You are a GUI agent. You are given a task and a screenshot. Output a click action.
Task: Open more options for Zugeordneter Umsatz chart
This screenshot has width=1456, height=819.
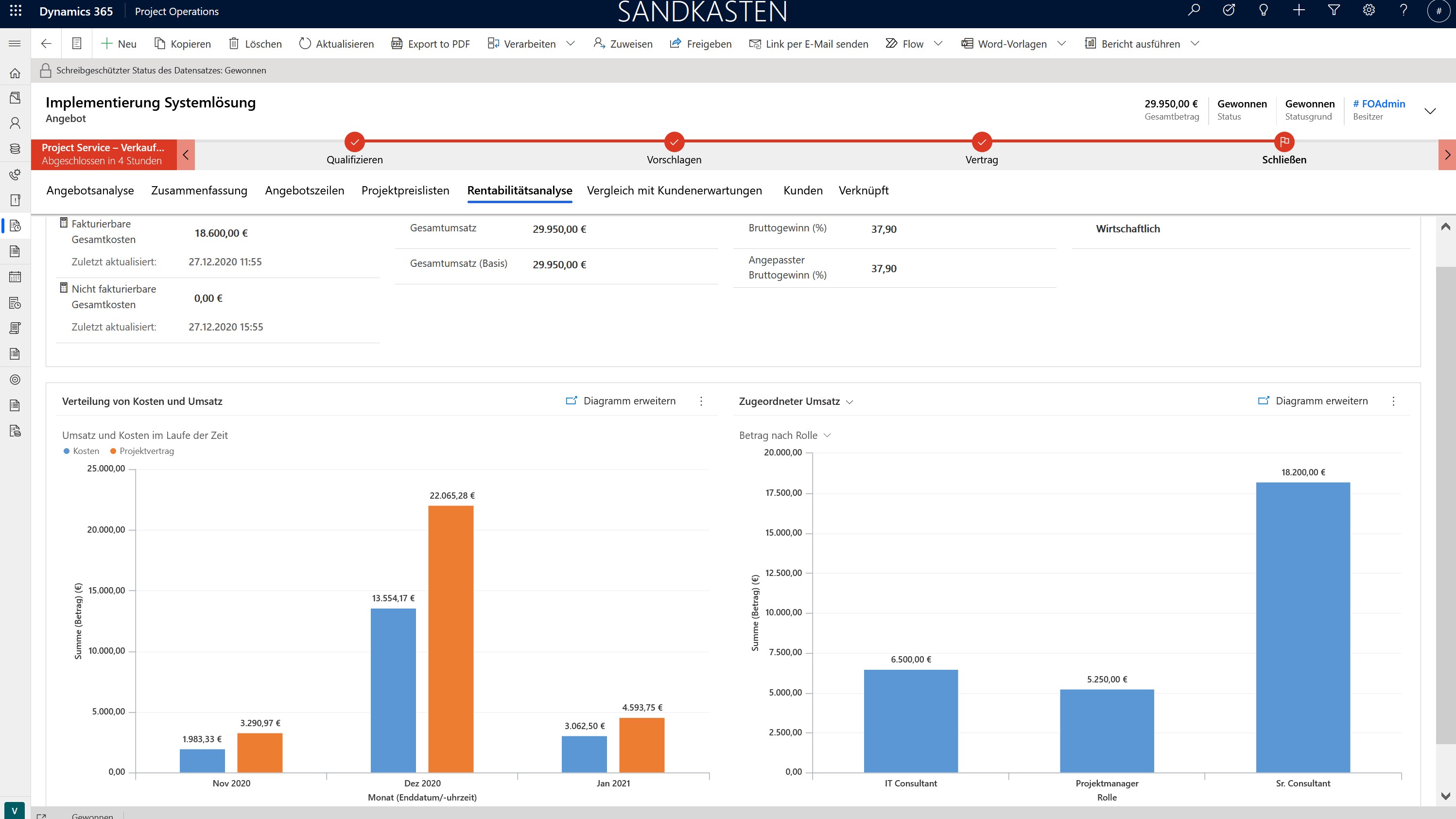click(1393, 401)
